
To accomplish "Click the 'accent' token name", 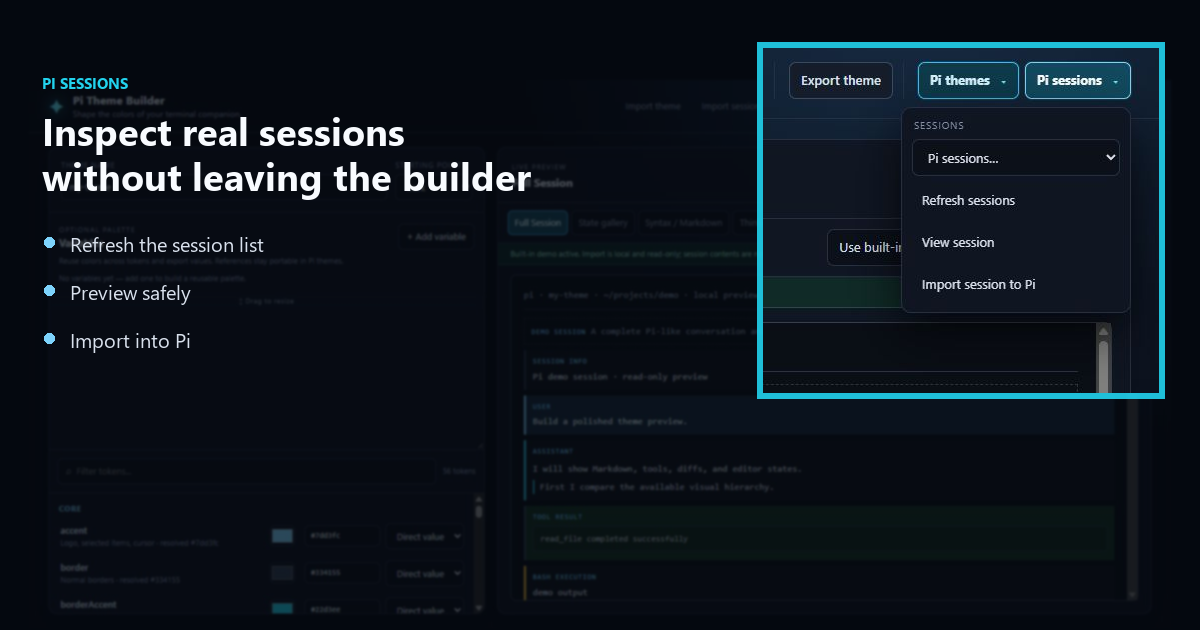I will pos(74,531).
